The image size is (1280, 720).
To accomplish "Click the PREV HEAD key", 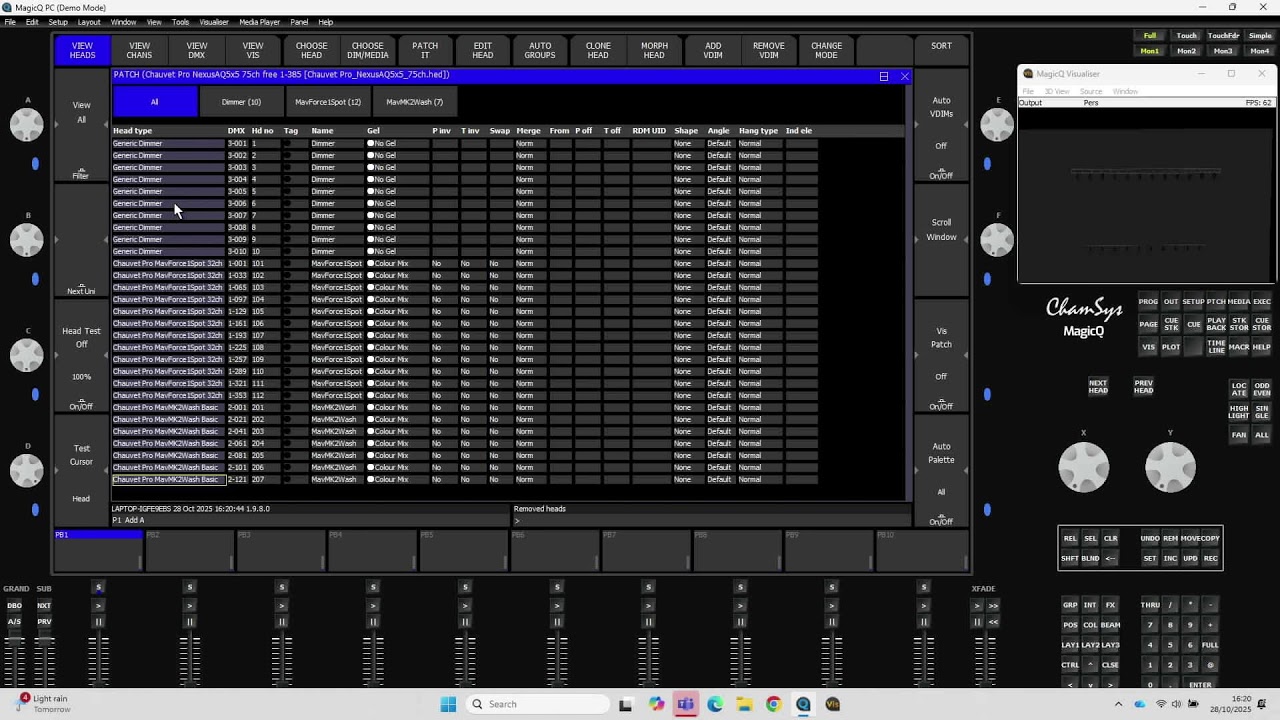I will click(x=1144, y=387).
